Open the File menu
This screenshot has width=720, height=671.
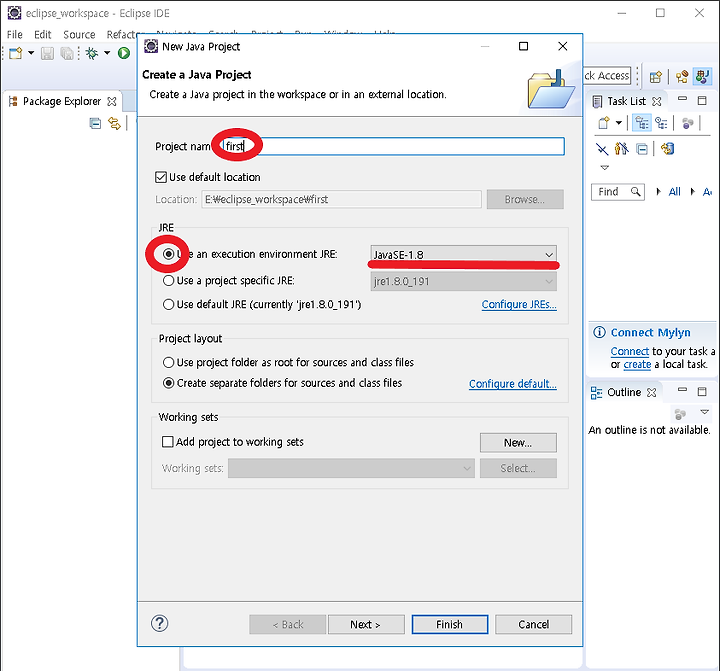[15, 34]
